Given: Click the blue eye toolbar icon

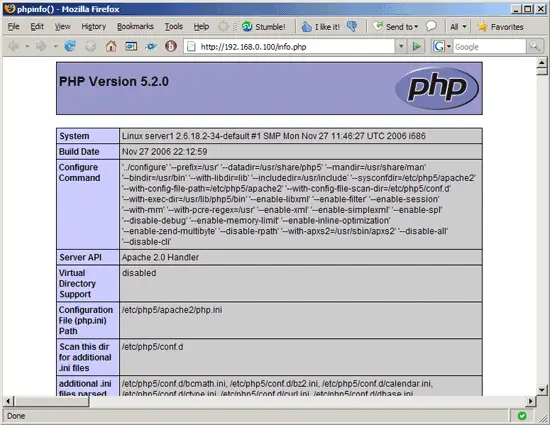Looking at the screenshot, I should (x=151, y=46).
